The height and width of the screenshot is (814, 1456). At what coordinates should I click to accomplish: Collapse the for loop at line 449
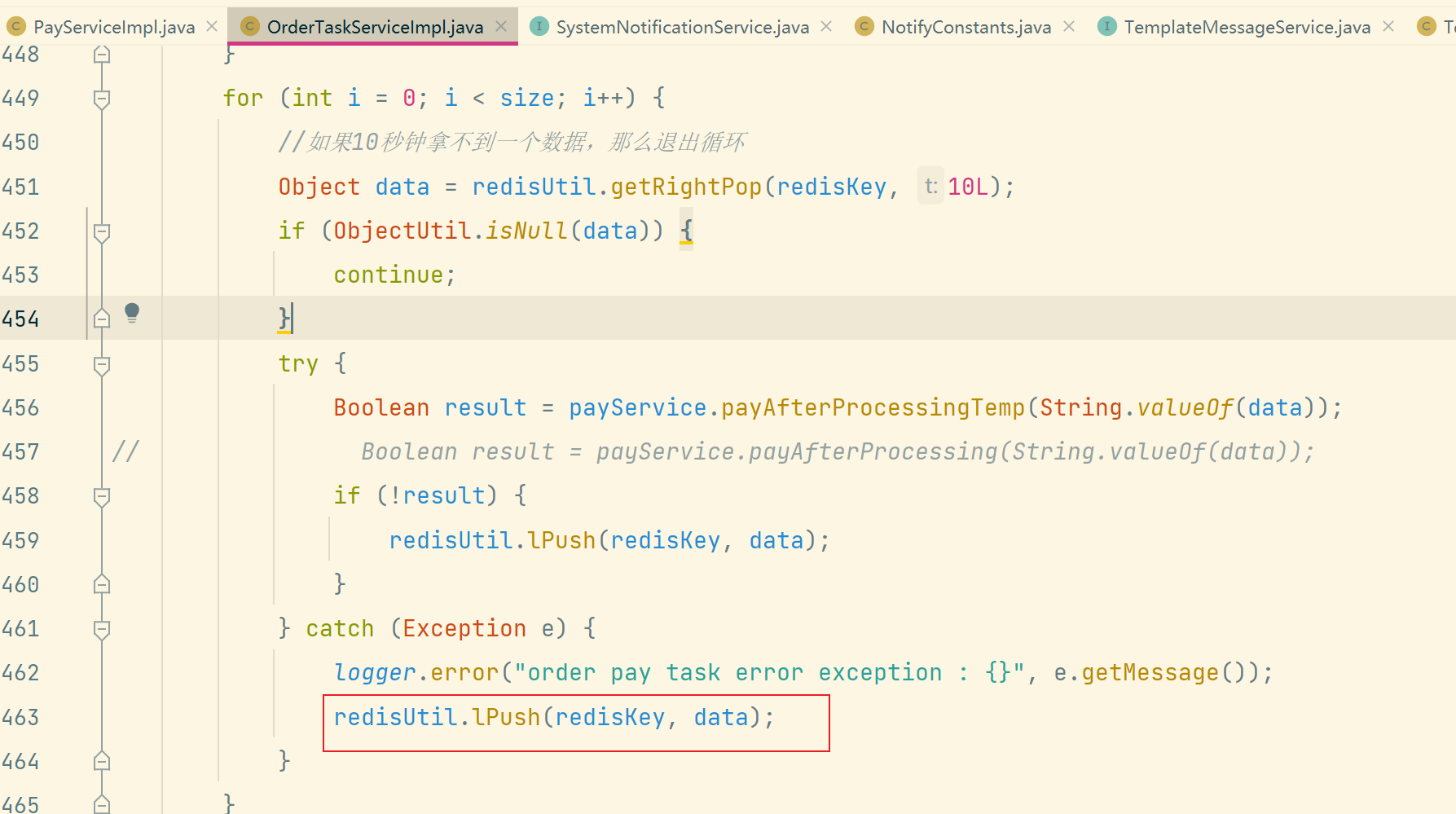[x=102, y=99]
